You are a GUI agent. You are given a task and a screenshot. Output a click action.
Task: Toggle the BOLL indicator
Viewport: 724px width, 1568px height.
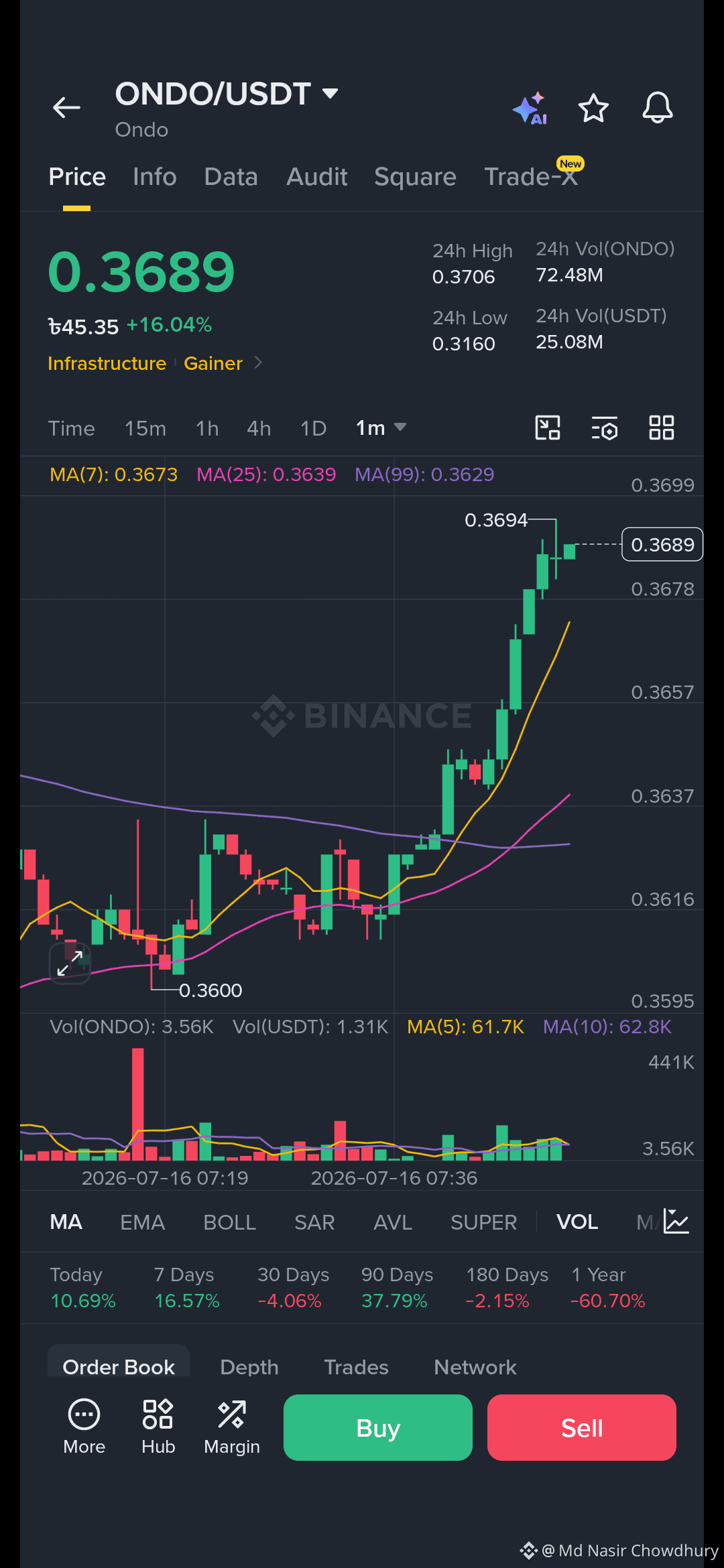pyautogui.click(x=230, y=1222)
